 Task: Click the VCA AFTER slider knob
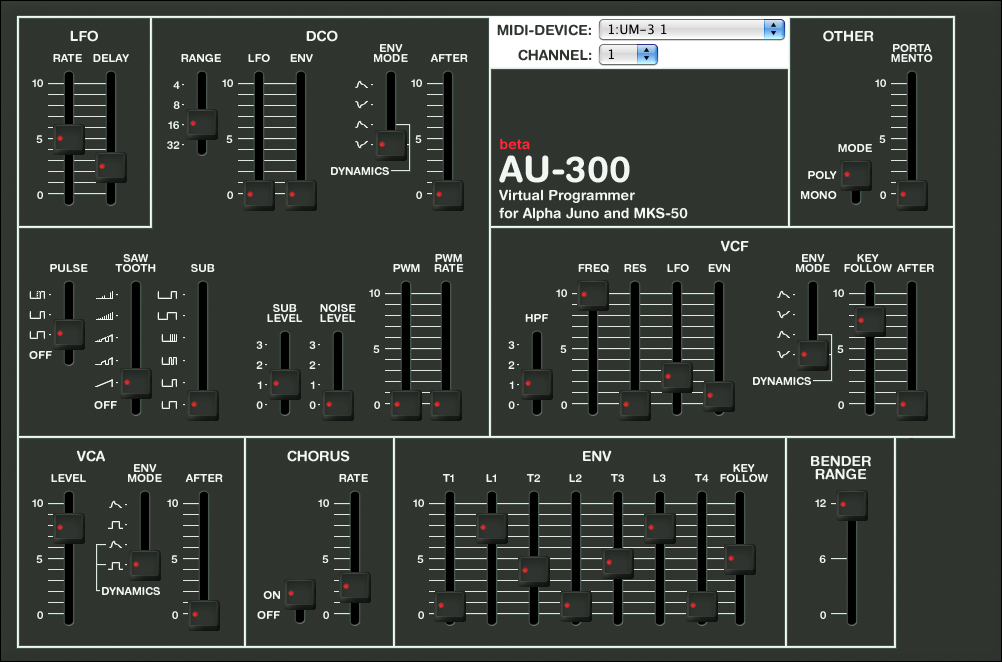pos(204,615)
